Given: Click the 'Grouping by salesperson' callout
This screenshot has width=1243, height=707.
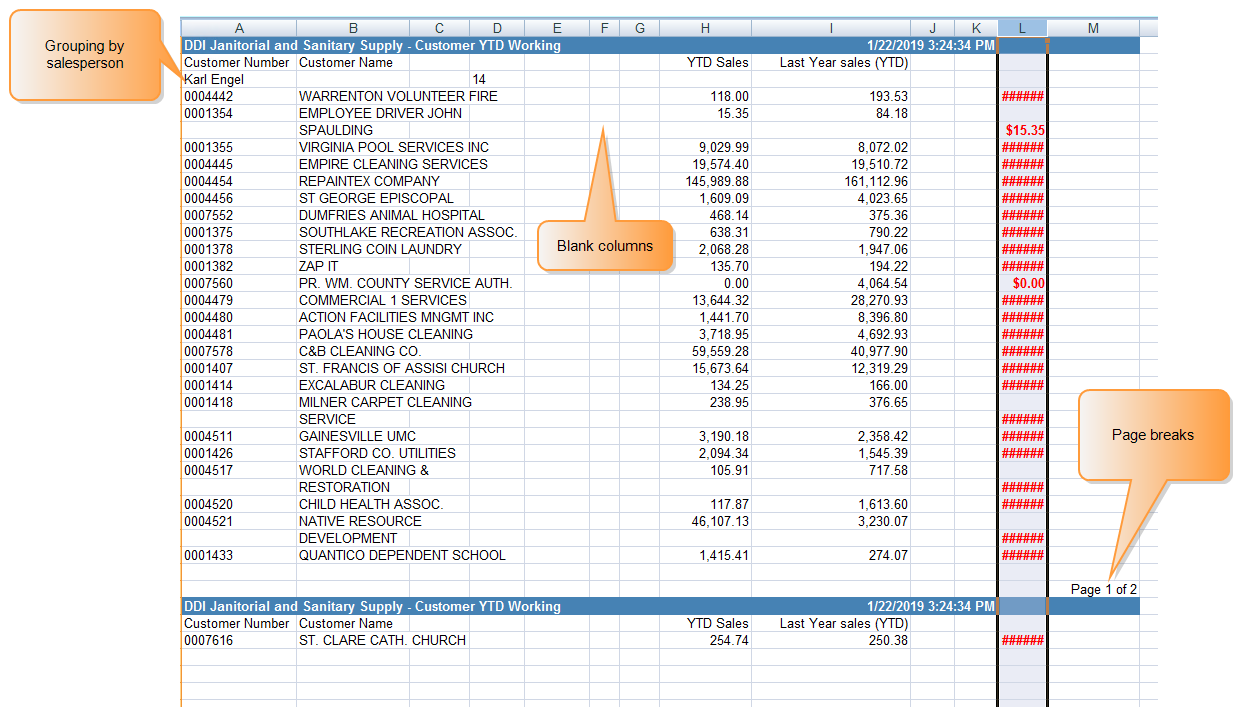Looking at the screenshot, I should (84, 53).
